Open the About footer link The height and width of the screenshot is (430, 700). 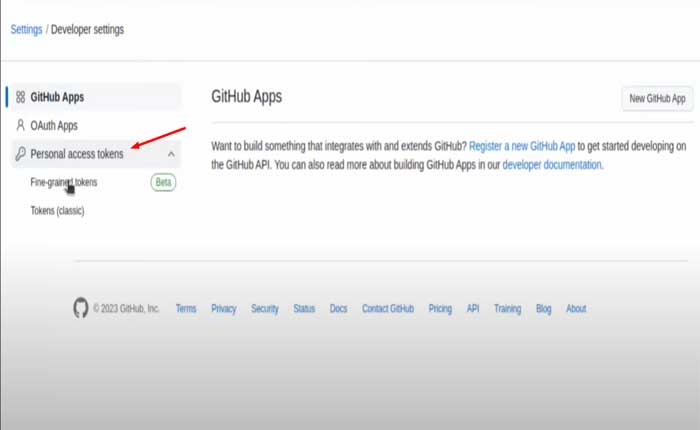tap(576, 309)
